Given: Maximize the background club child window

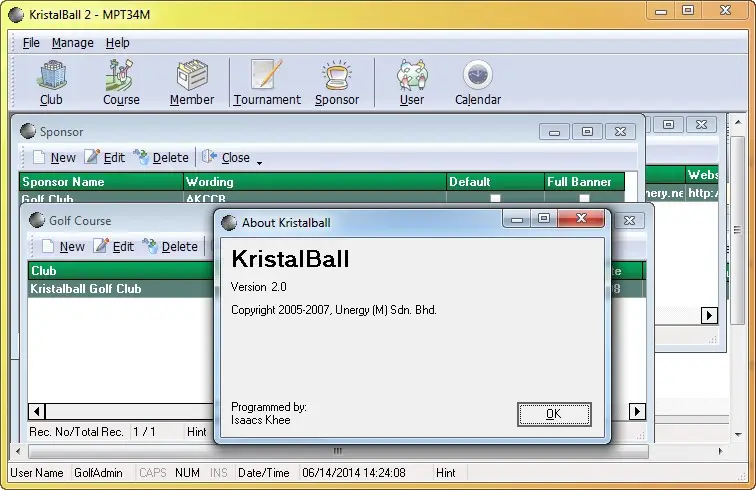Looking at the screenshot, I should pyautogui.click(x=668, y=124).
